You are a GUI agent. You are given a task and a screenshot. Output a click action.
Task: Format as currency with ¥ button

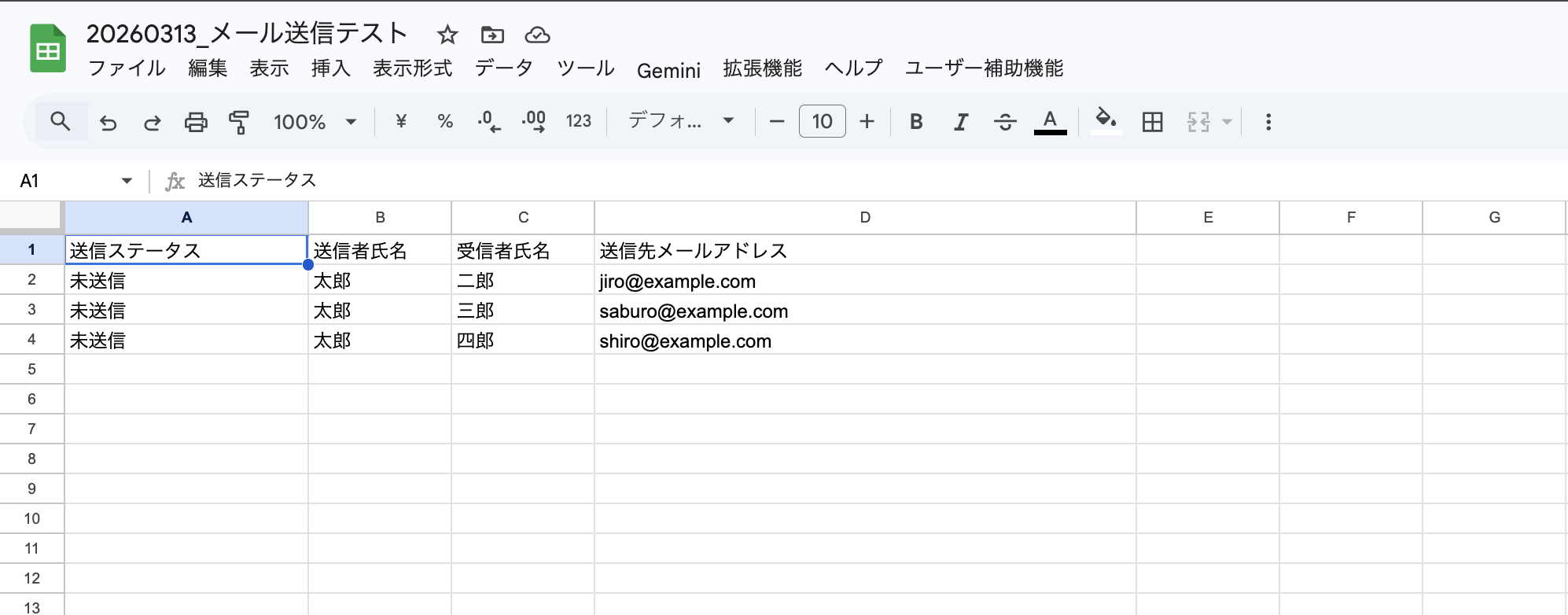click(x=401, y=121)
